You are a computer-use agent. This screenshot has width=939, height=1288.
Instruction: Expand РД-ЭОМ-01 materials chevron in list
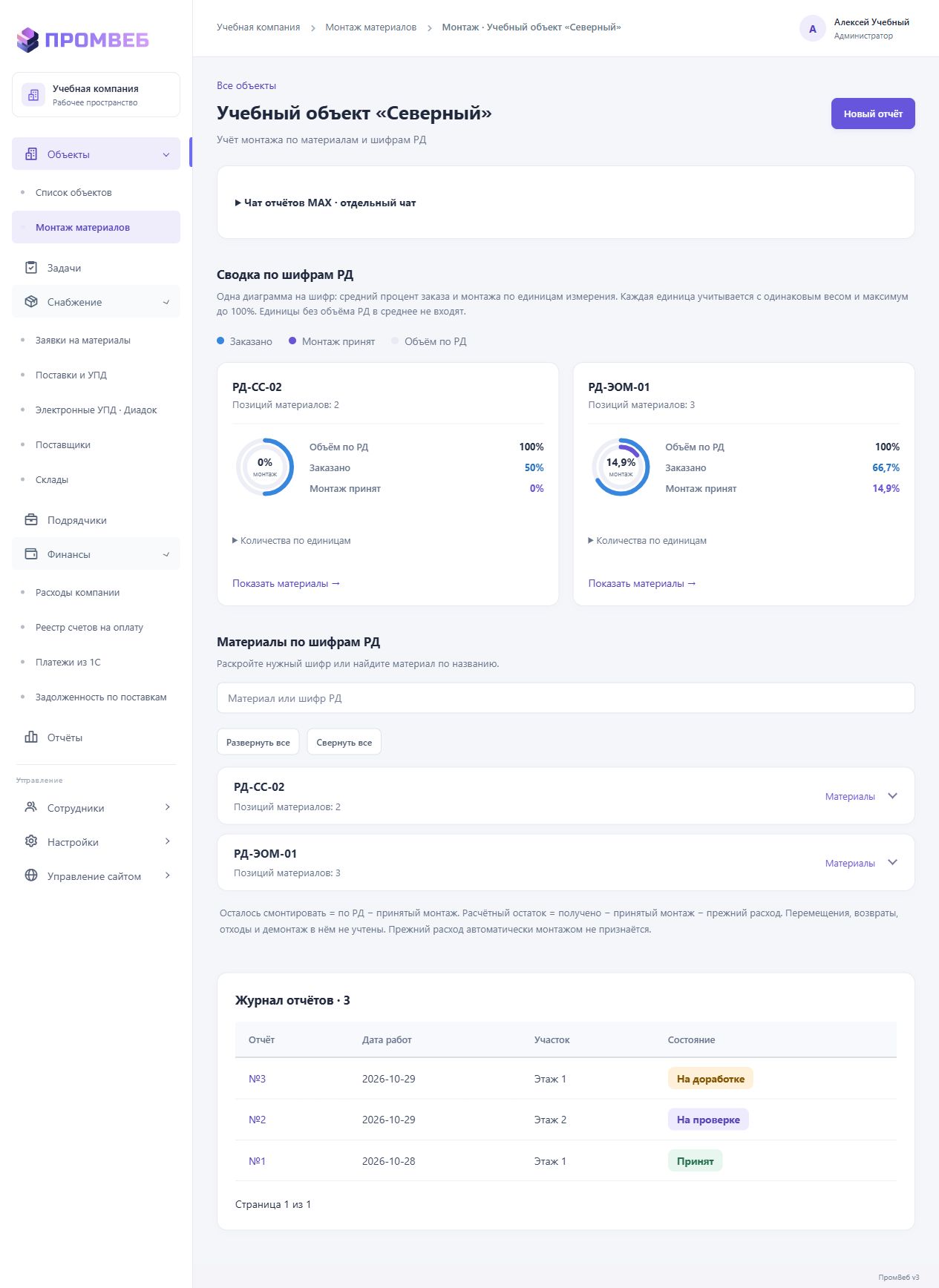coord(893,862)
